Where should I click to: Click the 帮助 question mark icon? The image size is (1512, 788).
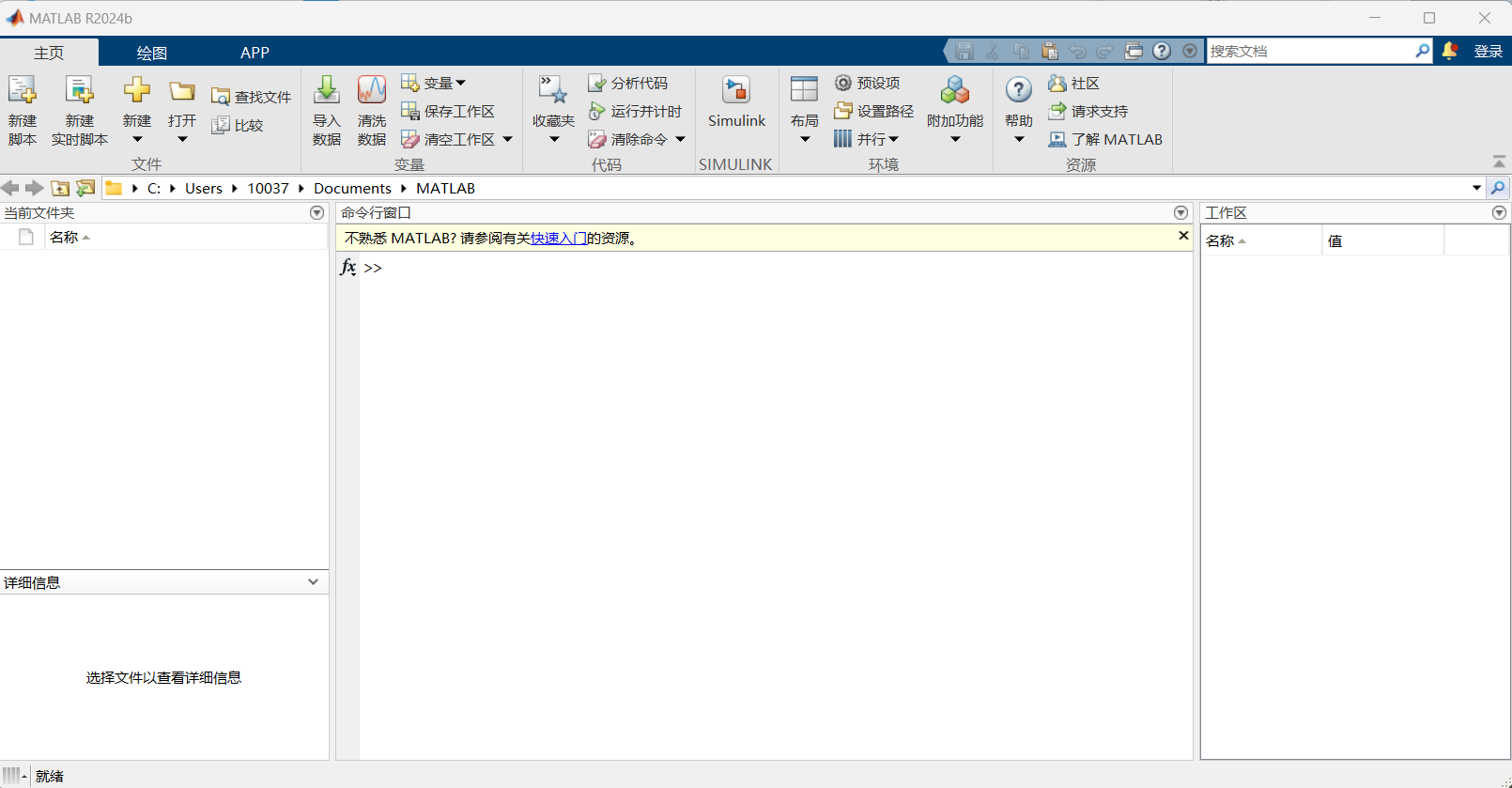click(x=1018, y=90)
